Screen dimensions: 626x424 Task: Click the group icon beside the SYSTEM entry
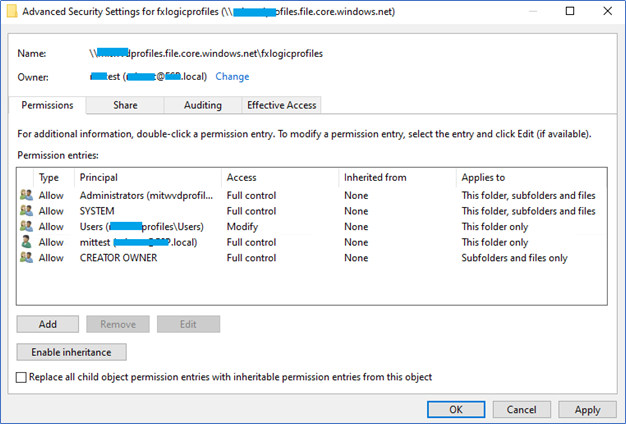tap(26, 211)
